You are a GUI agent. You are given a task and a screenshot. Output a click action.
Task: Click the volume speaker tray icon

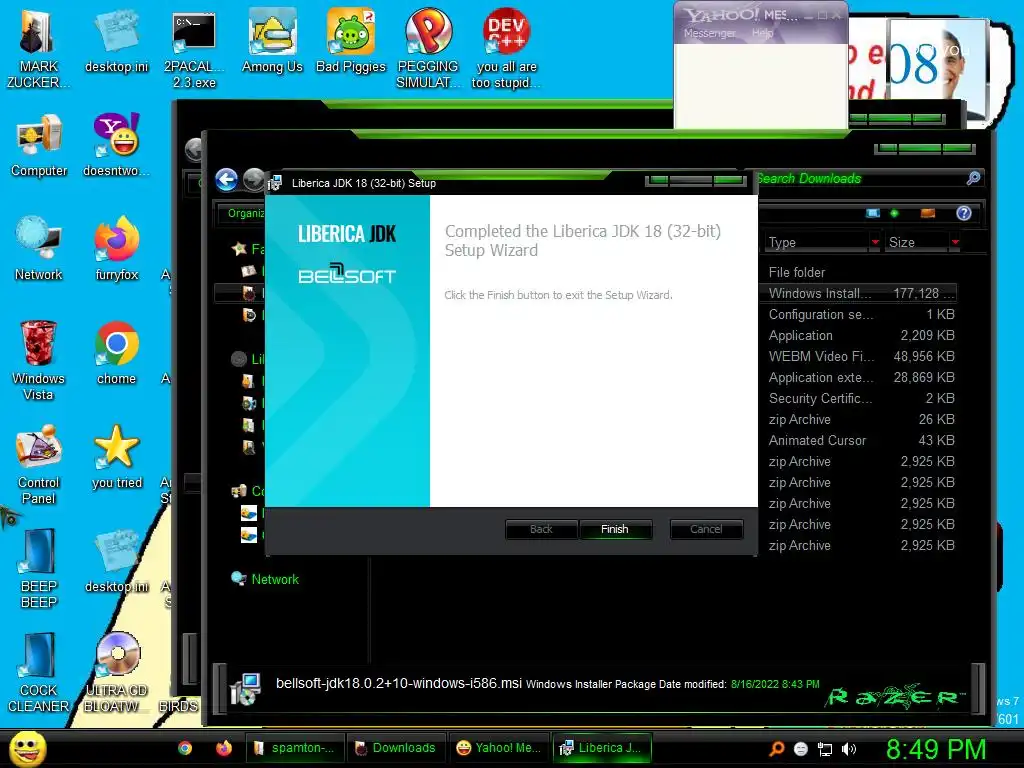[849, 749]
